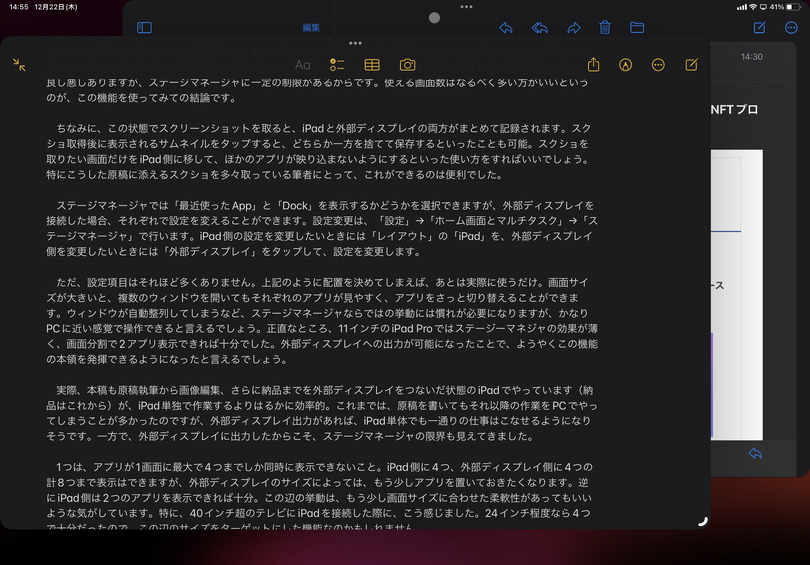The width and height of the screenshot is (810, 565).
Task: Open Mail more options circle icon
Action: (x=791, y=27)
